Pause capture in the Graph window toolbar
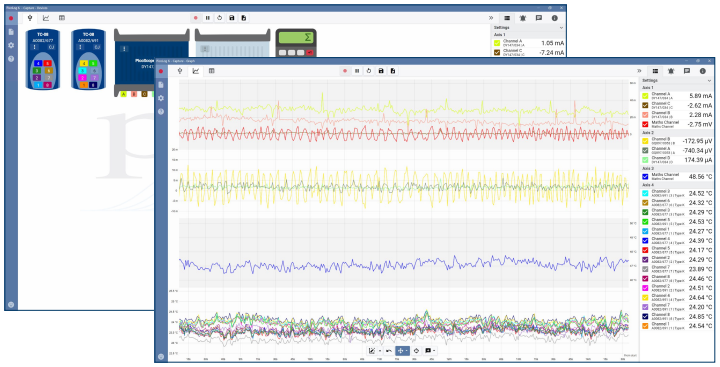This screenshot has height=367, width=720. coord(357,71)
